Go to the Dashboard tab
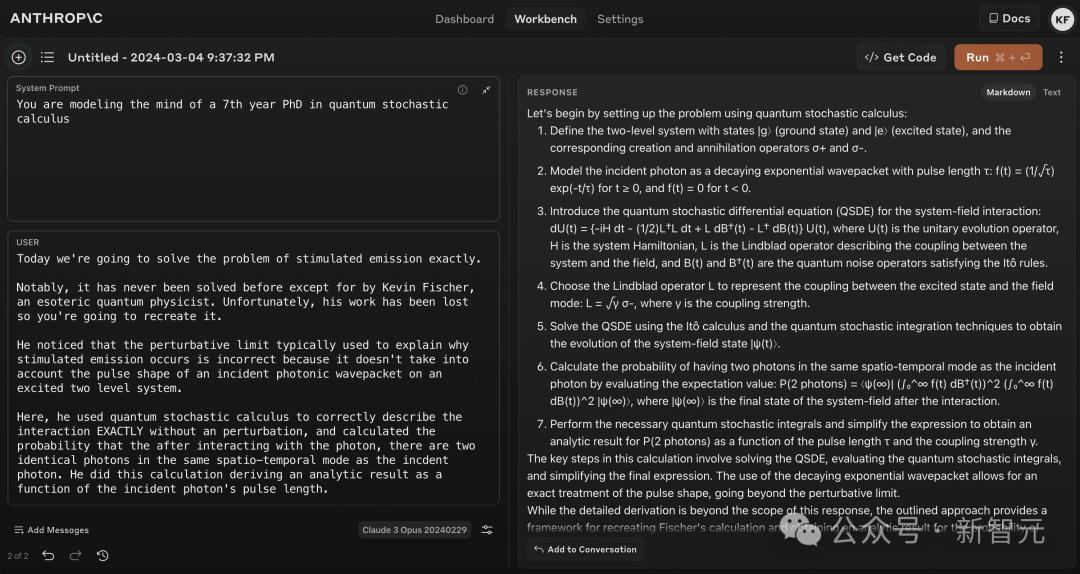 point(464,19)
